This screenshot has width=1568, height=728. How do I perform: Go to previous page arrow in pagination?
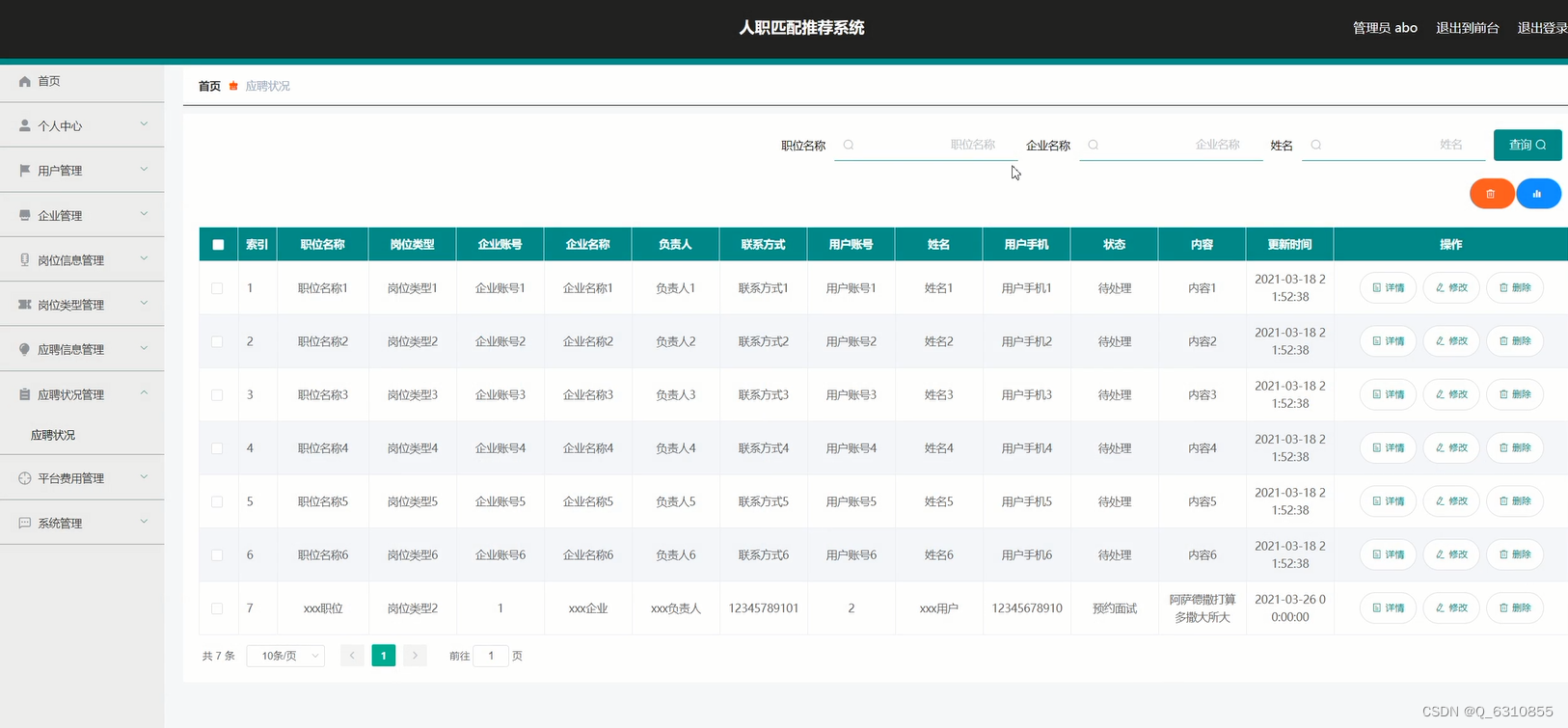(x=352, y=656)
